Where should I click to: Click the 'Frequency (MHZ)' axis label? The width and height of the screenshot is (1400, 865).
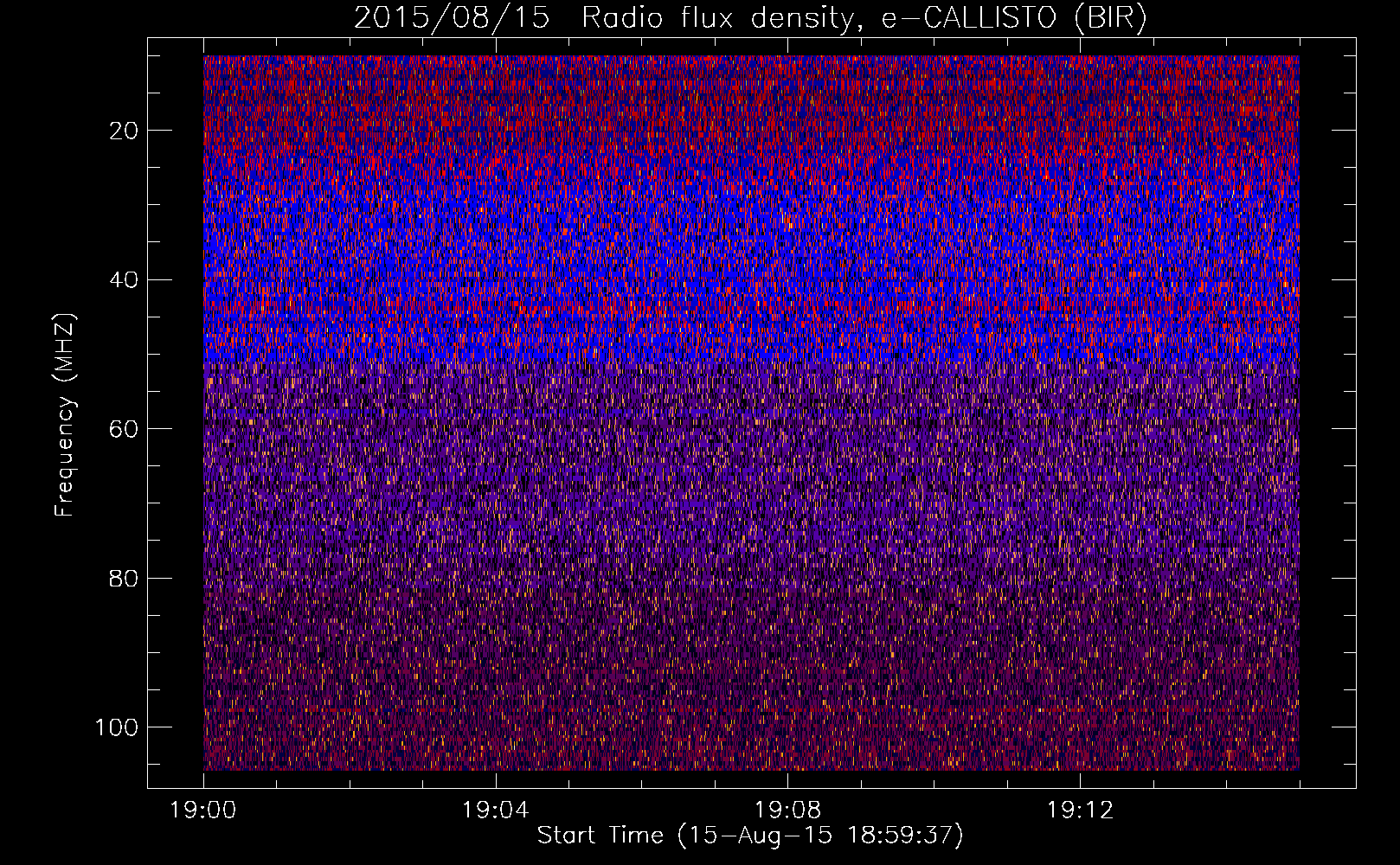[x=65, y=414]
